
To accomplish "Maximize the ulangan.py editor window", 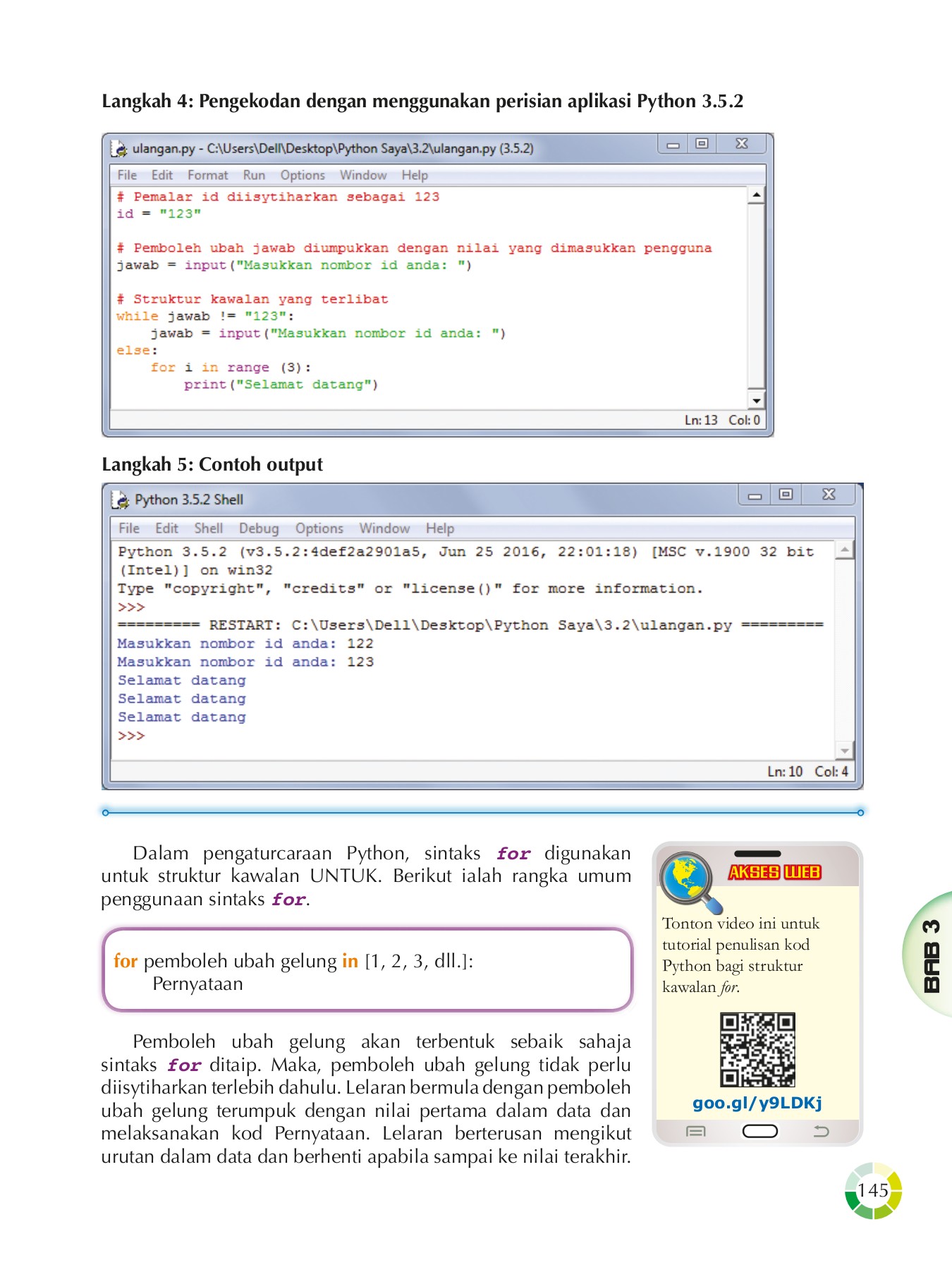I will point(702,144).
